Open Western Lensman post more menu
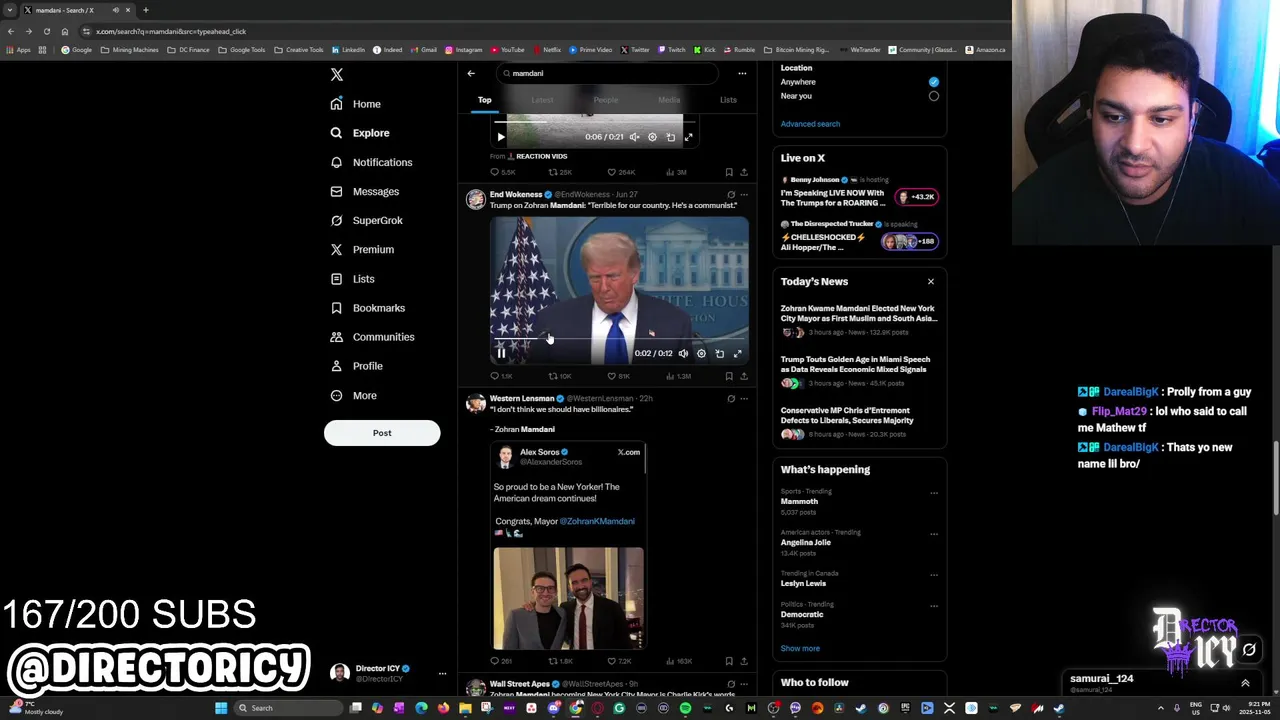This screenshot has width=1280, height=720. tap(743, 398)
